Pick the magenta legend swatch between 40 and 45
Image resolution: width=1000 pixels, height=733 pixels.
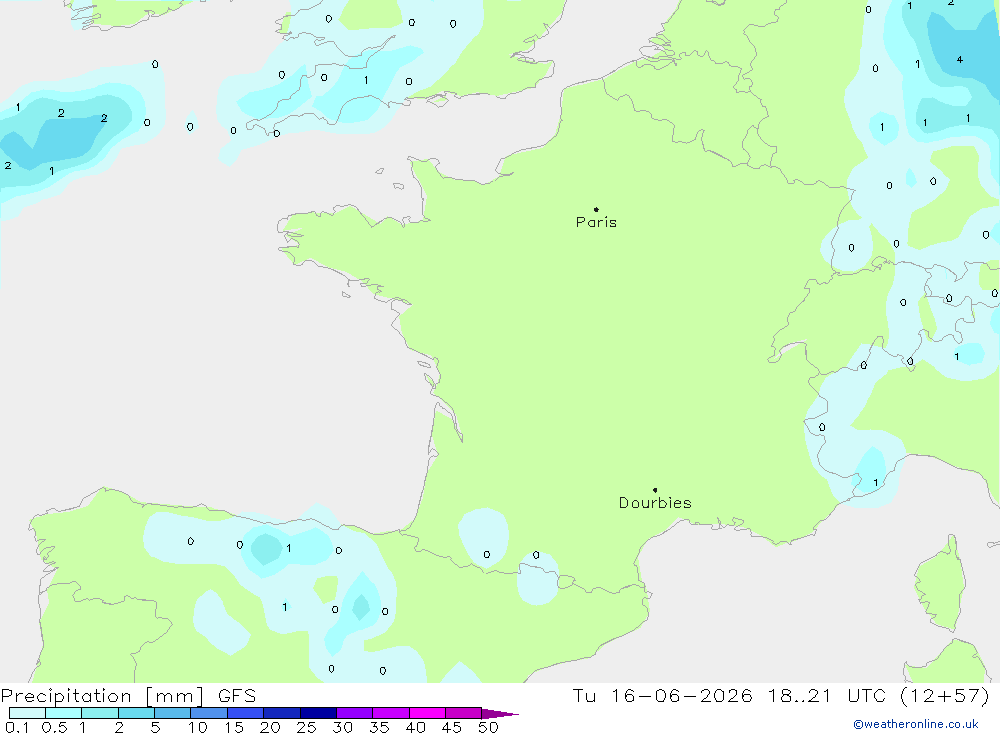[428, 713]
